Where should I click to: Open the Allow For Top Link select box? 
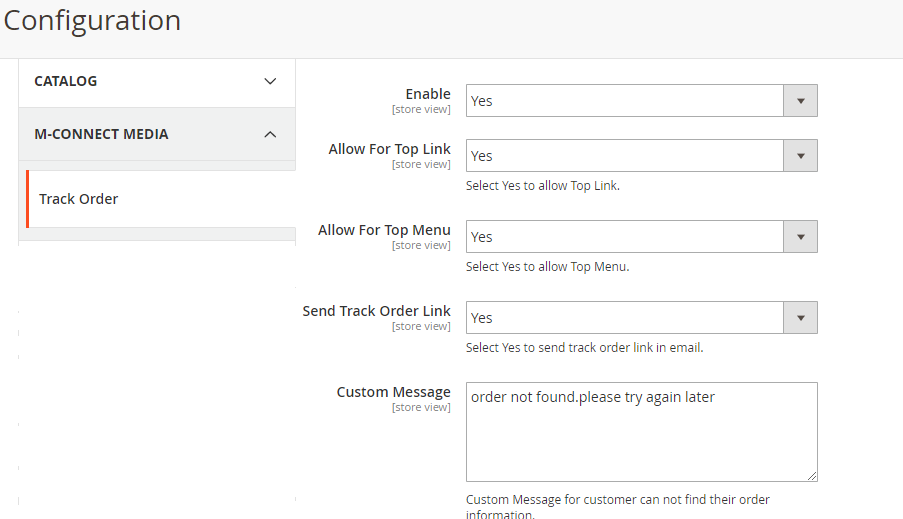tap(625, 156)
